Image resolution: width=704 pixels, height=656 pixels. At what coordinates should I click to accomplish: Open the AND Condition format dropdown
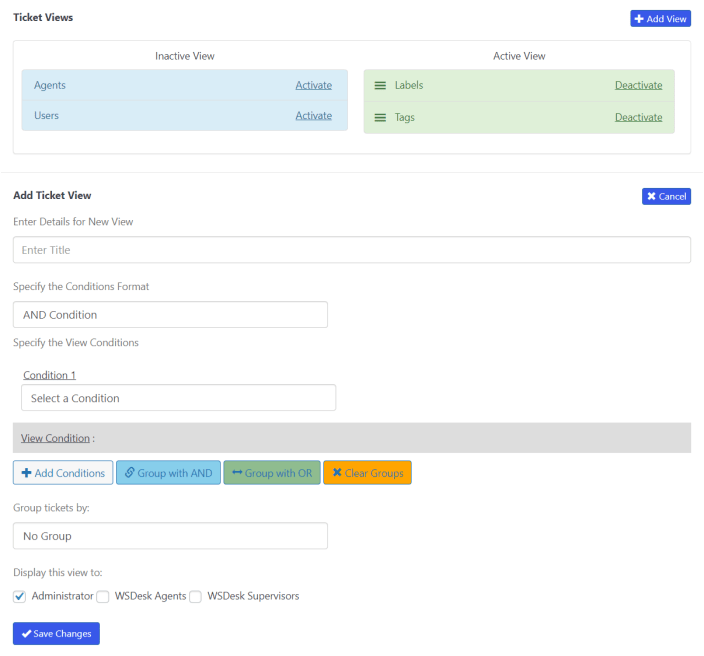coord(170,315)
